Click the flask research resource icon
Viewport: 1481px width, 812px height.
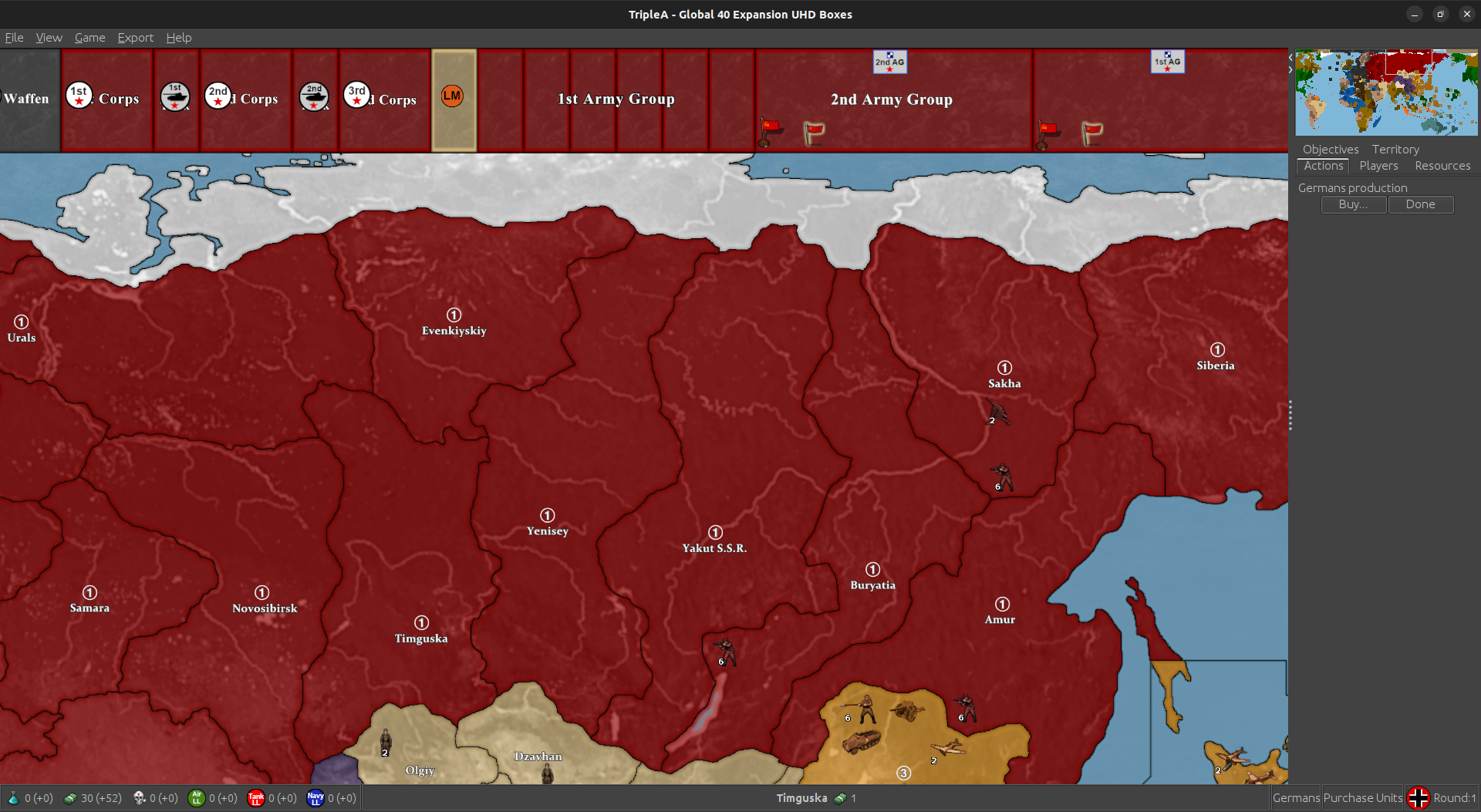13,798
